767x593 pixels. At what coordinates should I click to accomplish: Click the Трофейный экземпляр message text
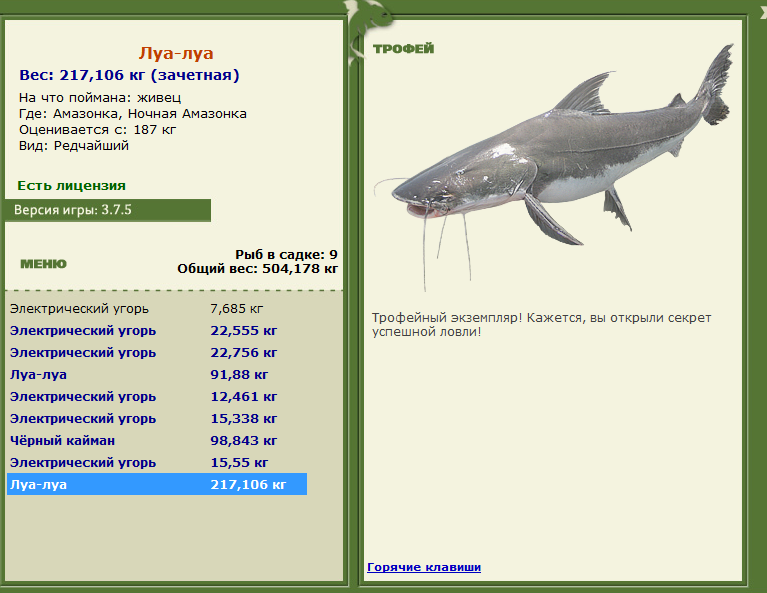click(541, 325)
